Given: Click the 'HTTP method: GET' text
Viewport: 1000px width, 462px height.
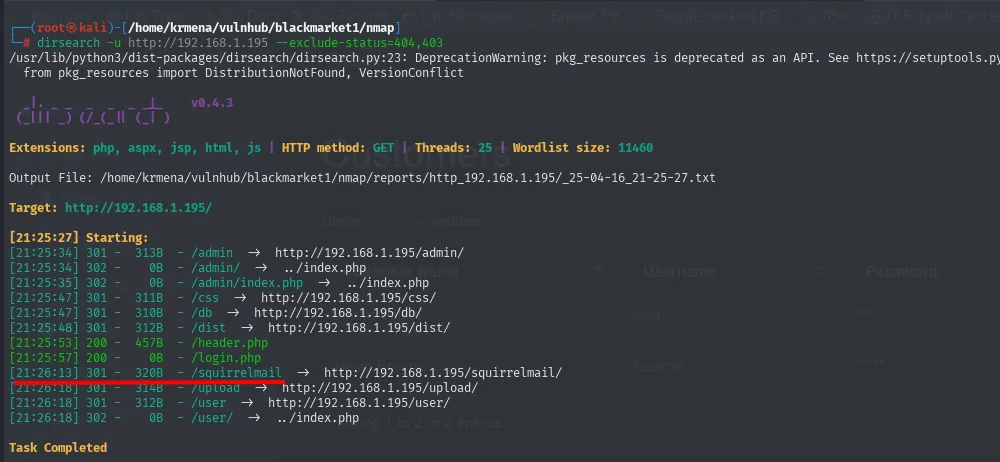Looking at the screenshot, I should [338, 148].
